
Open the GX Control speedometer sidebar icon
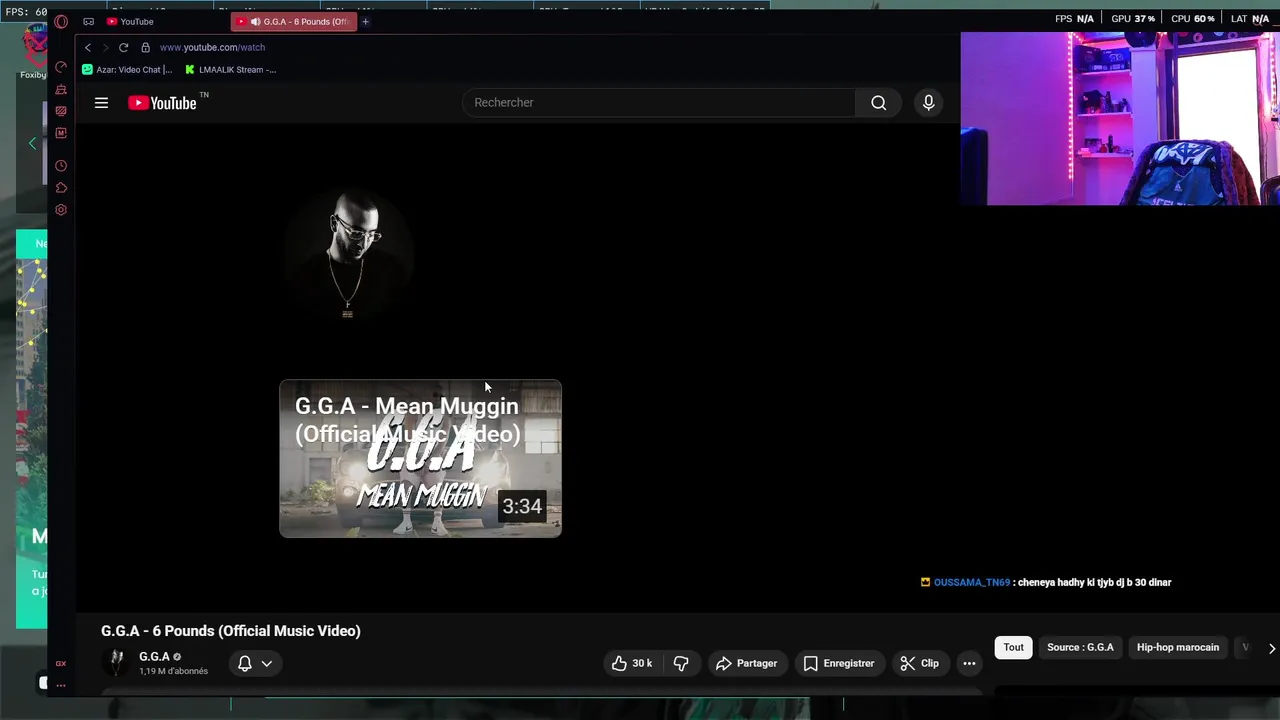(61, 67)
